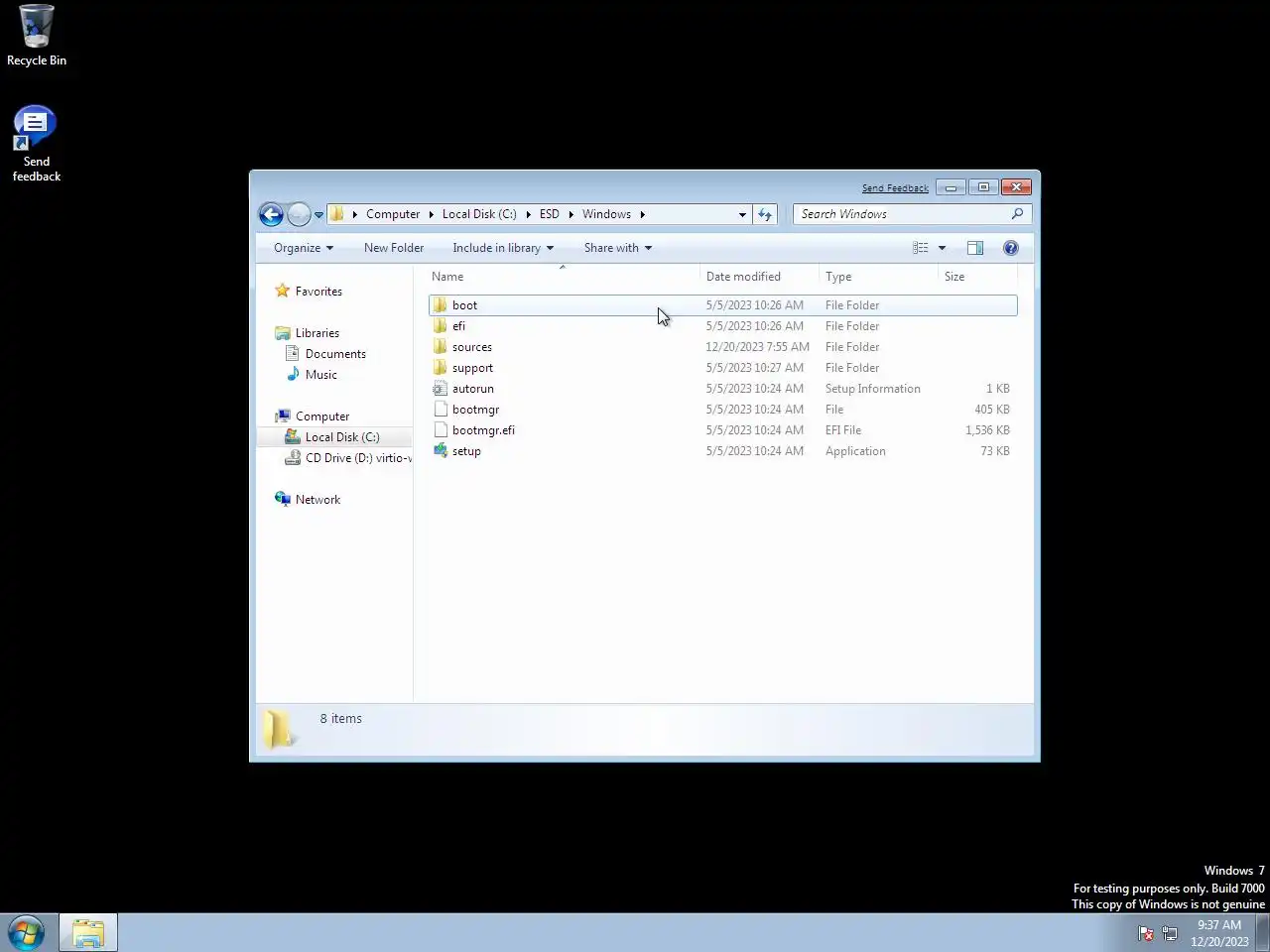Select the bootmgr file icon
The width and height of the screenshot is (1270, 952).
(441, 410)
